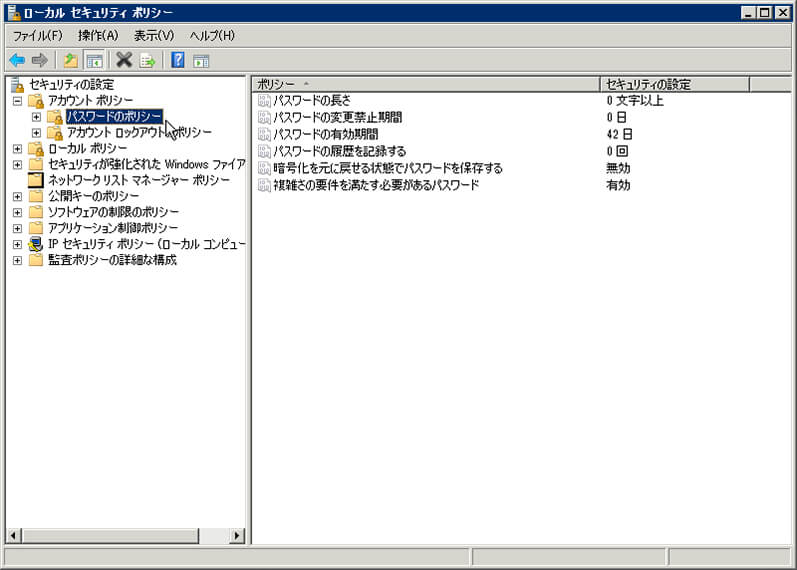The height and width of the screenshot is (570, 797).
Task: Sort by the ポリシー column header
Action: (426, 84)
